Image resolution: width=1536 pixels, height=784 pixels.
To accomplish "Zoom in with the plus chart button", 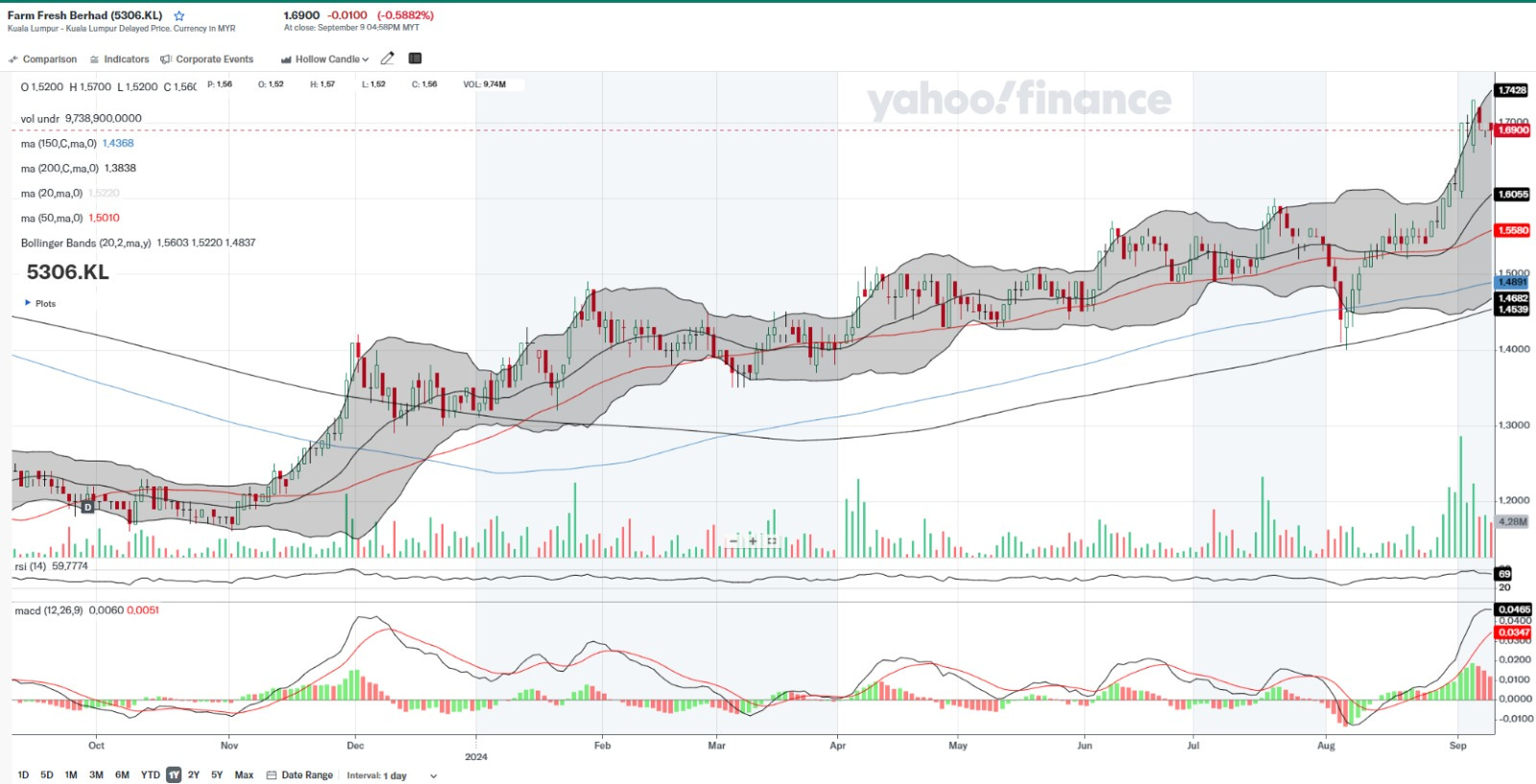I will [753, 541].
